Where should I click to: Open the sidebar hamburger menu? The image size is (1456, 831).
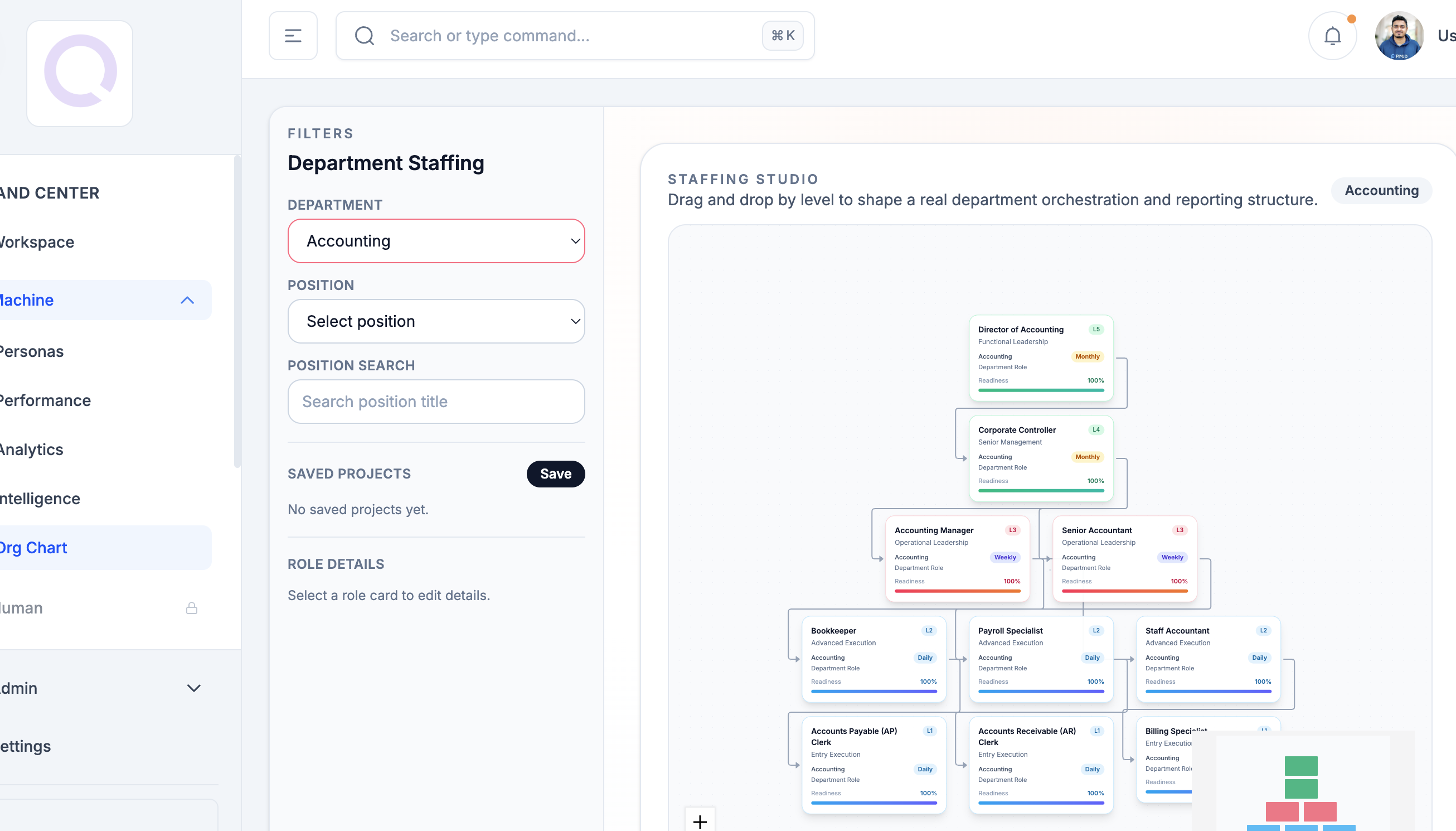(x=292, y=35)
